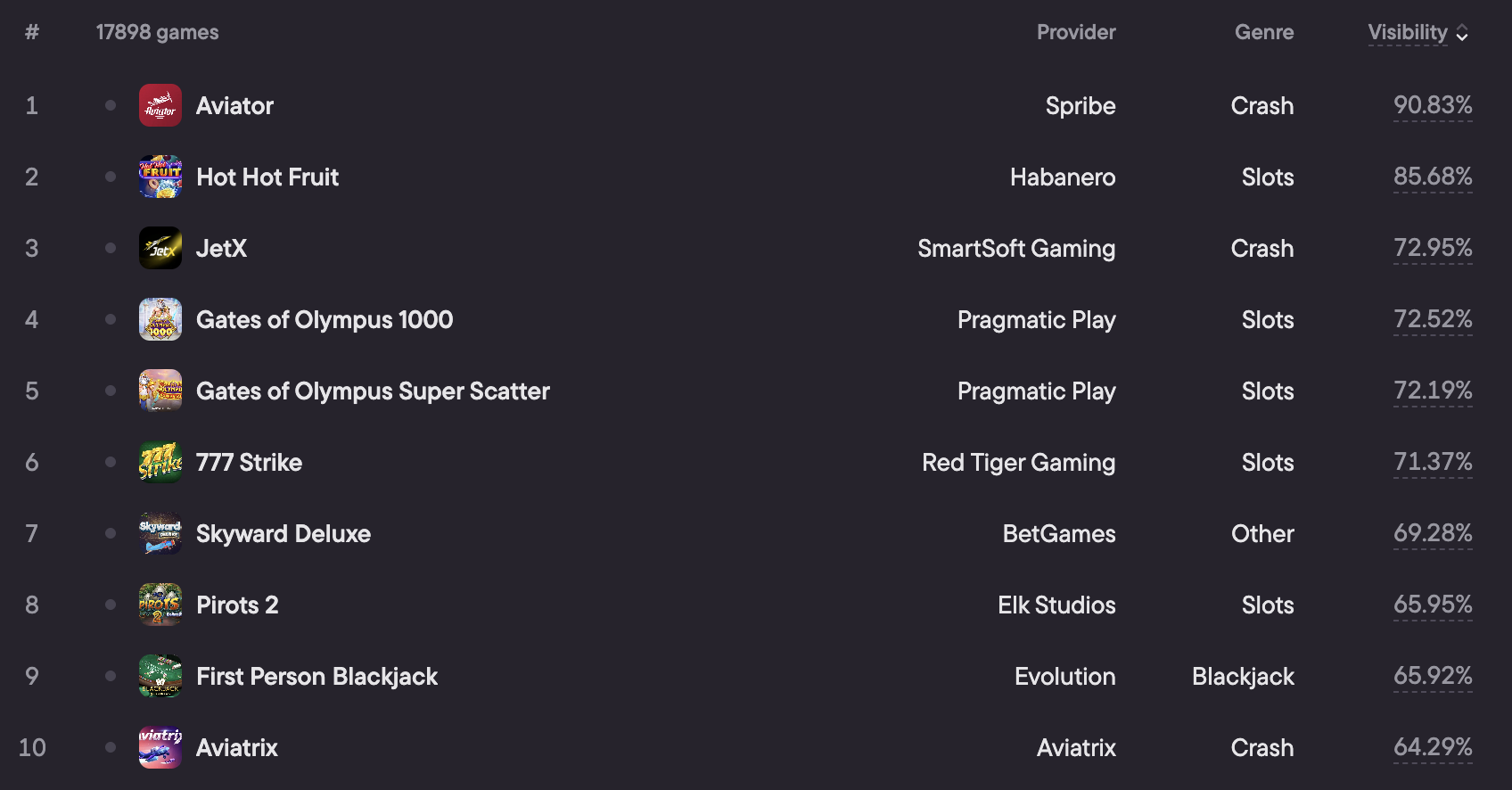Open the Spribe provider link
Viewport: 1512px width, 790px height.
coord(1081,105)
